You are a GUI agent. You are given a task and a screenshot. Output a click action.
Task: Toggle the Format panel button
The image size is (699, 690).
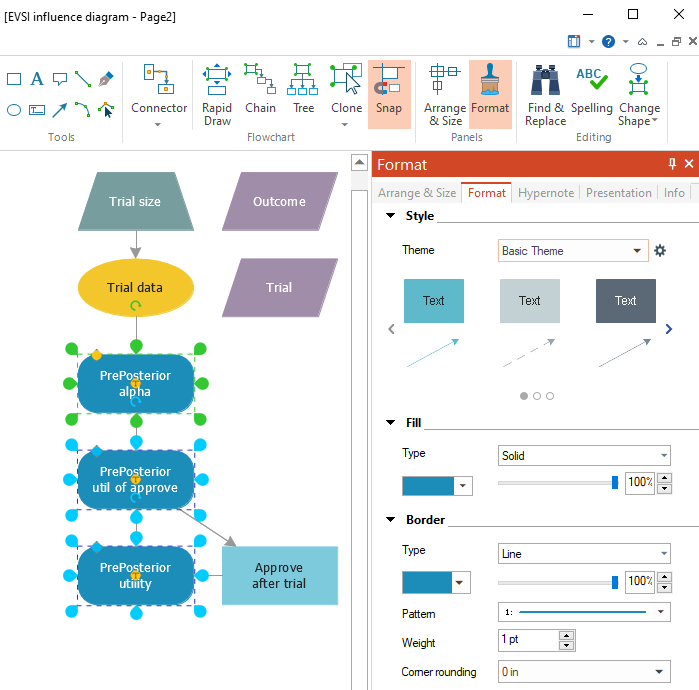(x=490, y=94)
